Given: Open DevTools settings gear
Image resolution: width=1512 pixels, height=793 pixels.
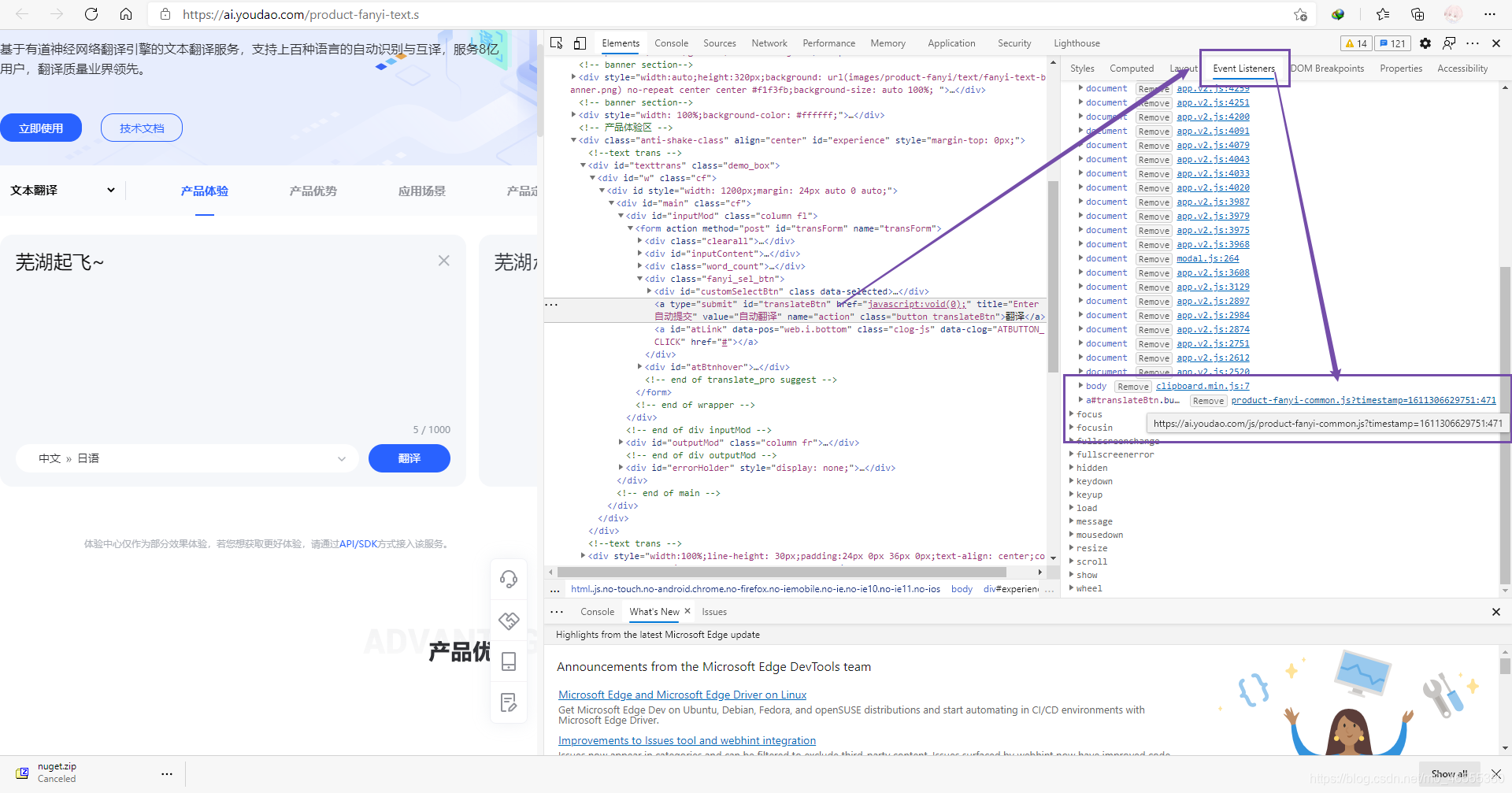Looking at the screenshot, I should pyautogui.click(x=1425, y=43).
